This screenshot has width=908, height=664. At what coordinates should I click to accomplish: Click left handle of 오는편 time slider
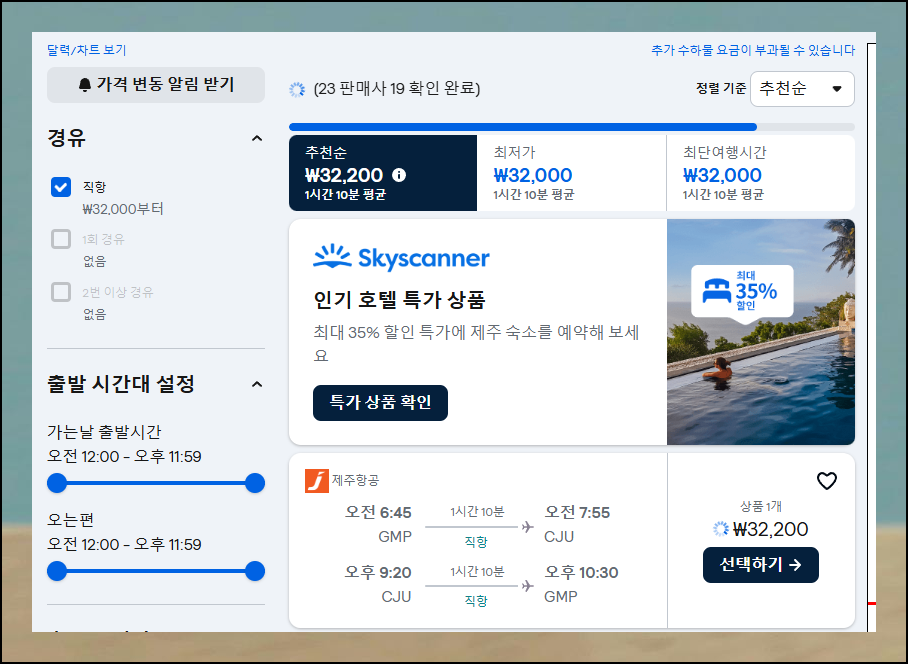tap(57, 571)
